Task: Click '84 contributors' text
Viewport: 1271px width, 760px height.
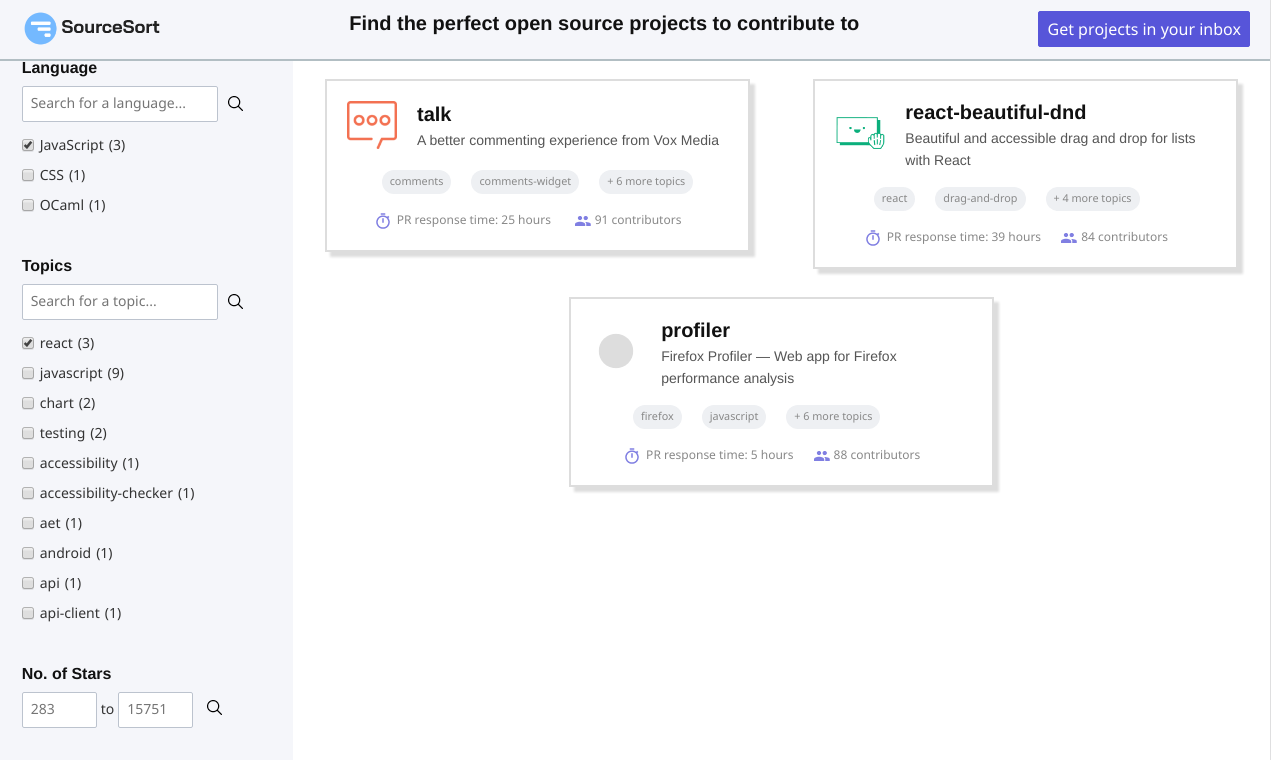Action: tap(1124, 237)
